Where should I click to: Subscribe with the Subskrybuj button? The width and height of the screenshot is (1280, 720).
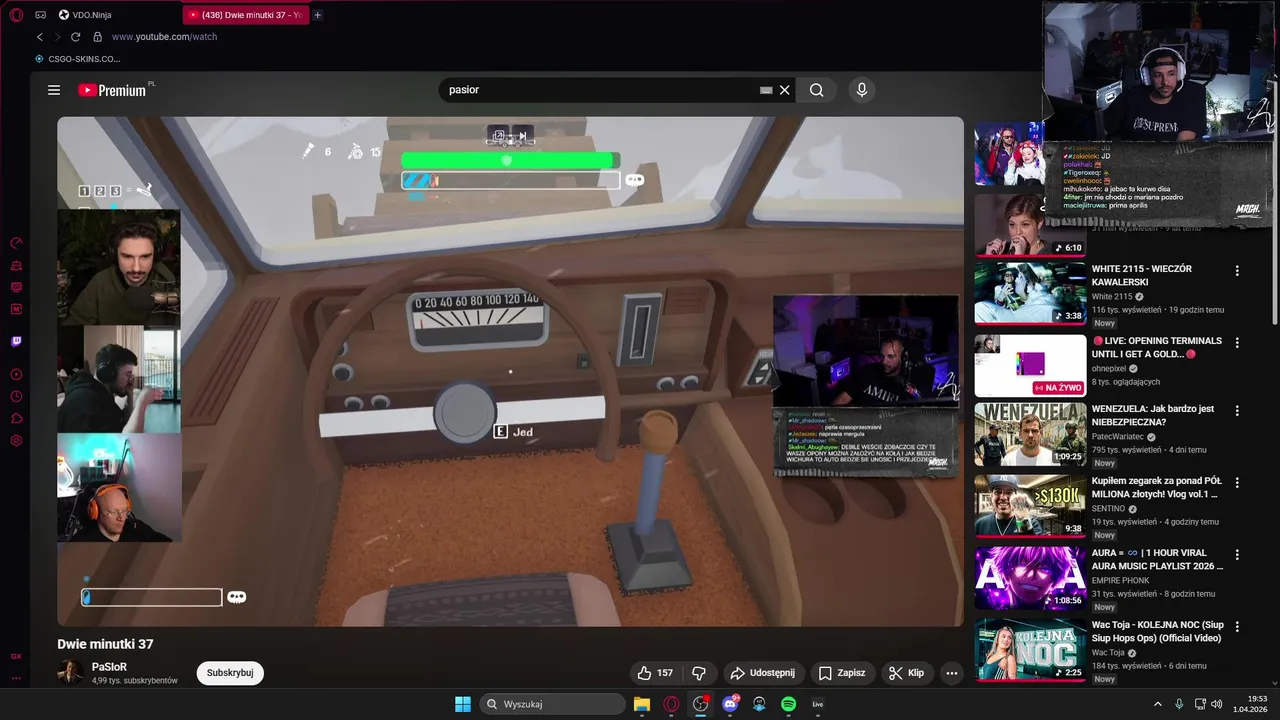point(230,673)
